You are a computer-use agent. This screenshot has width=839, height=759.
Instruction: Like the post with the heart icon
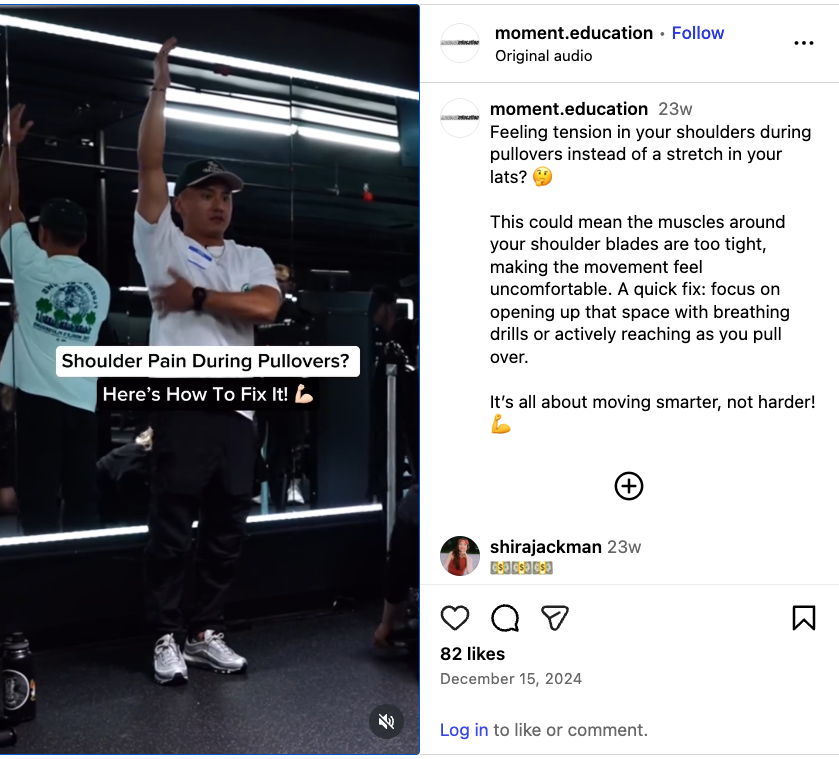455,618
